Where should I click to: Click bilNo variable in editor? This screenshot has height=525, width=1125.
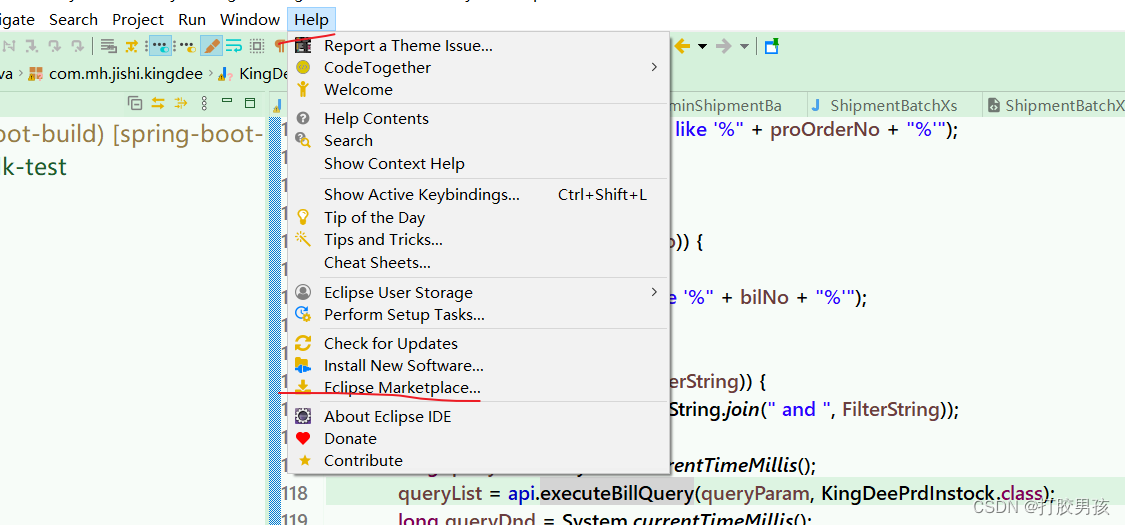tap(765, 298)
